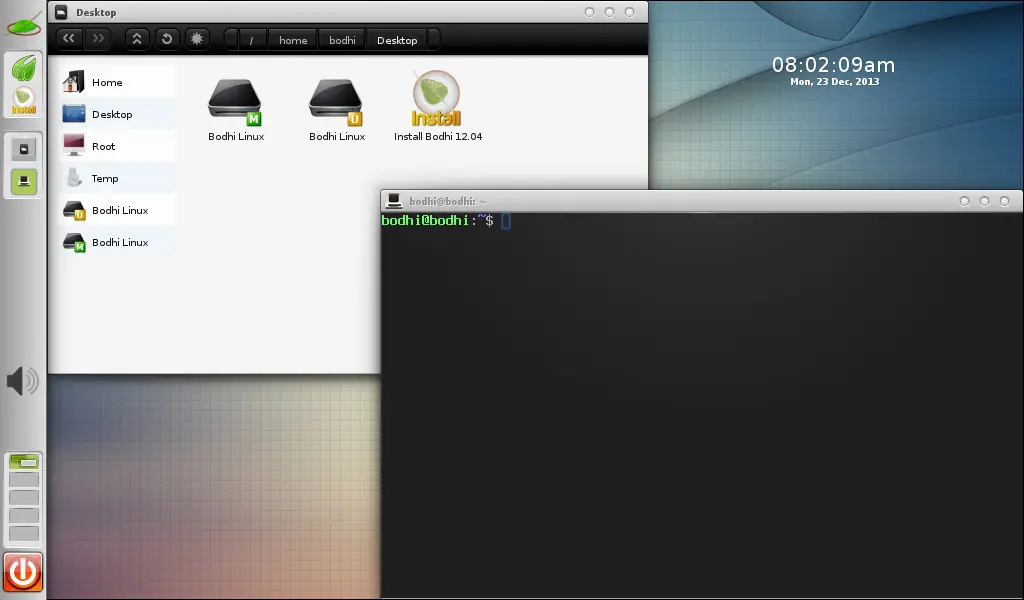Switch to the fifth virtual desktop

(x=24, y=534)
